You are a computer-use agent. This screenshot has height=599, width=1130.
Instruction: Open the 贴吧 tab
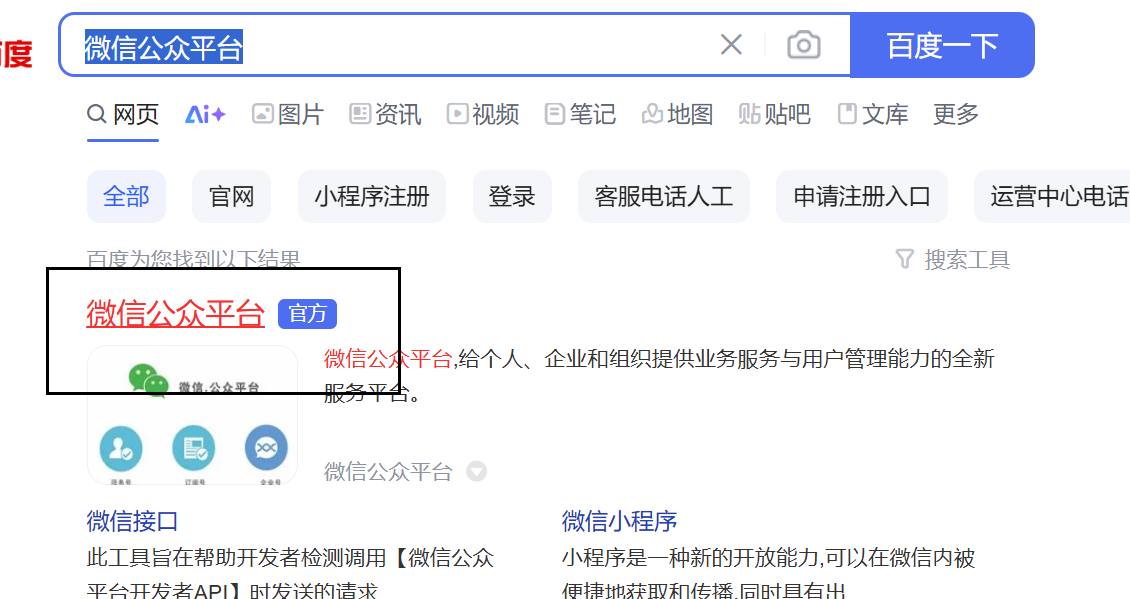click(x=774, y=115)
